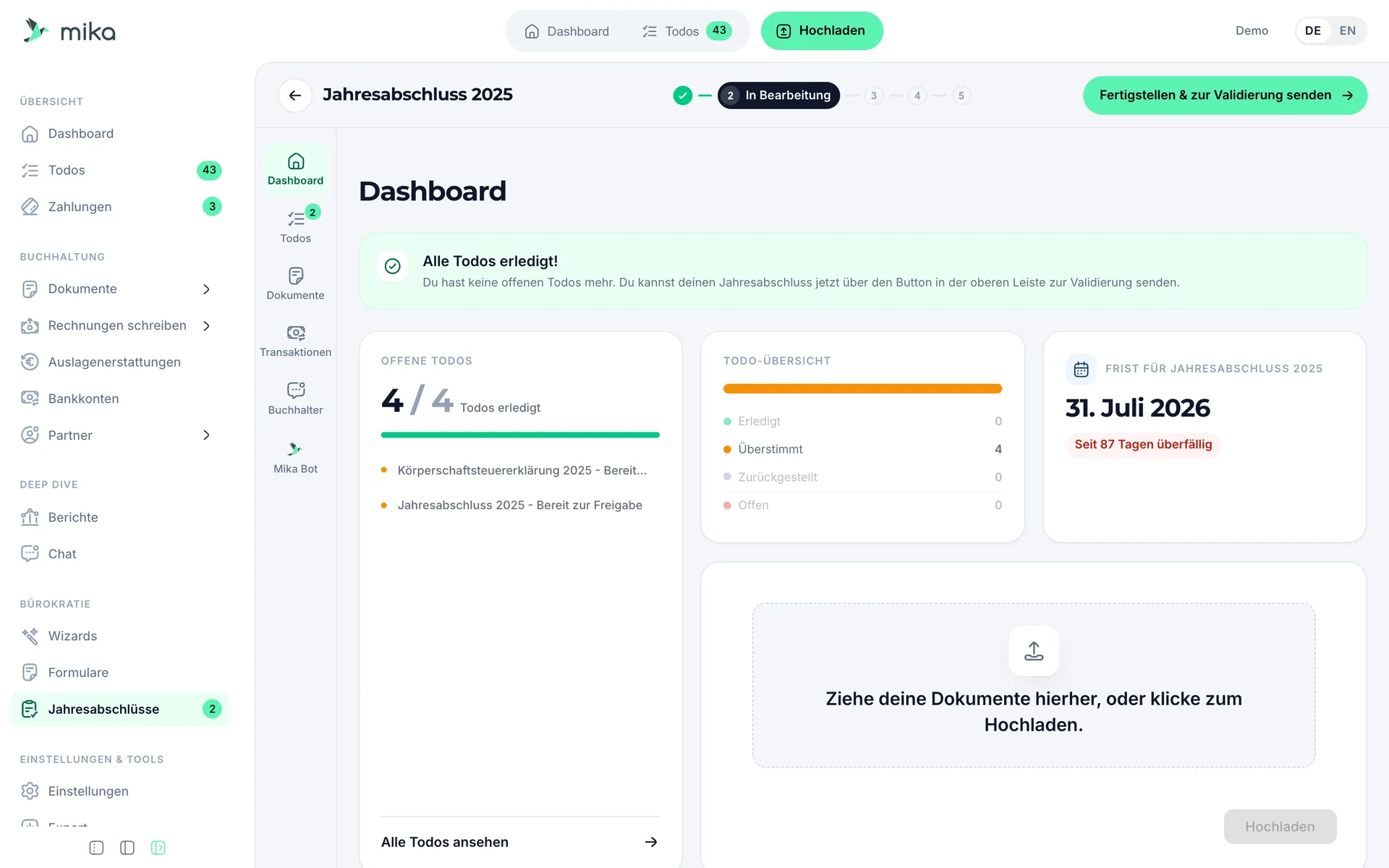Click step 3 in the progress stepper

pyautogui.click(x=873, y=95)
